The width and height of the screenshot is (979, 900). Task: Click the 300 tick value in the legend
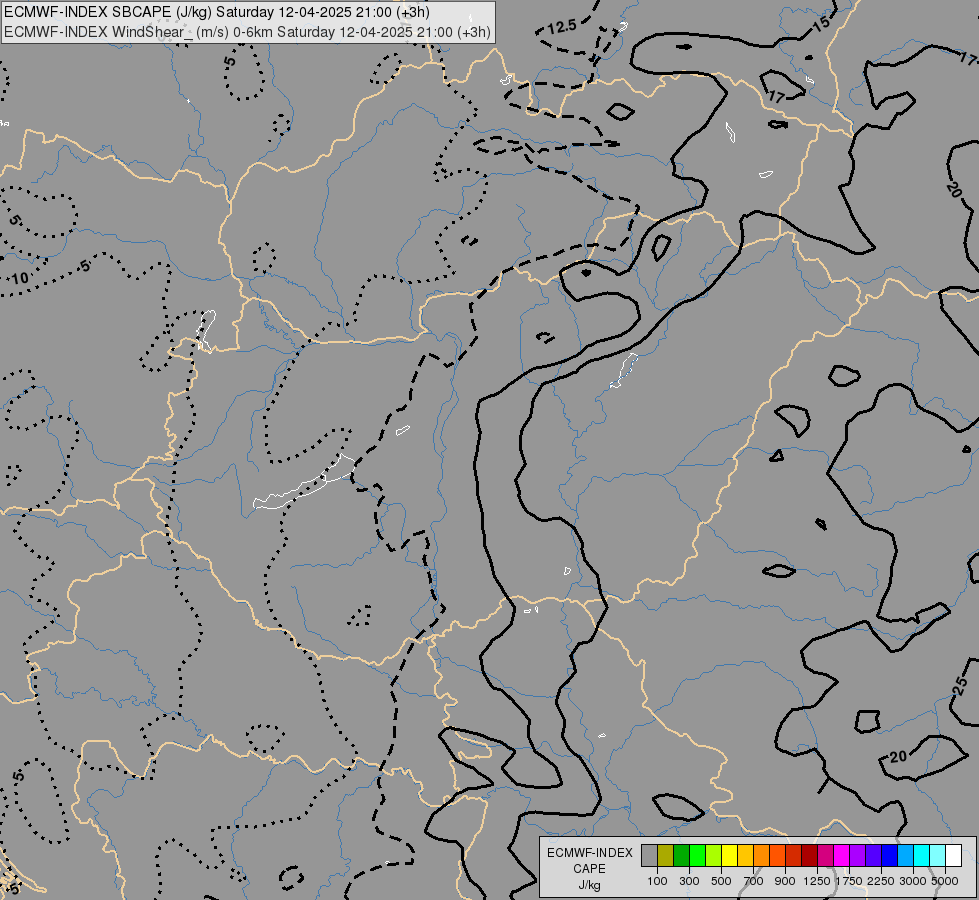point(689,881)
